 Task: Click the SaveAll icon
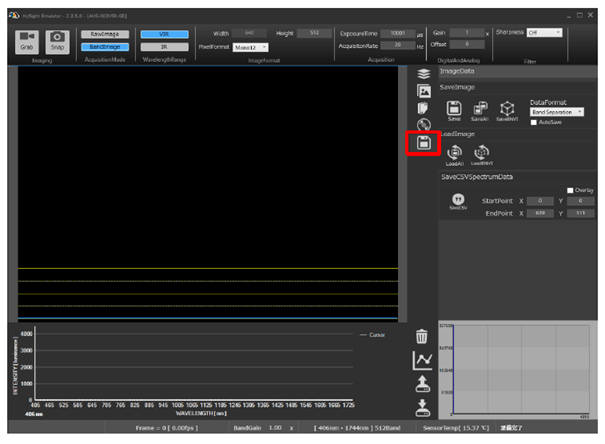point(480,111)
